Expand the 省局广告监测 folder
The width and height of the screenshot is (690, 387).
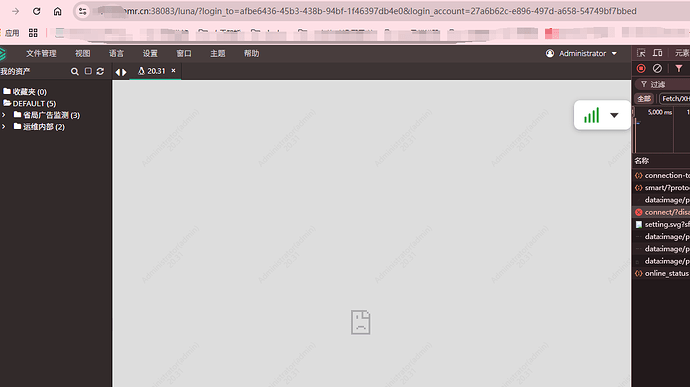click(x=4, y=115)
